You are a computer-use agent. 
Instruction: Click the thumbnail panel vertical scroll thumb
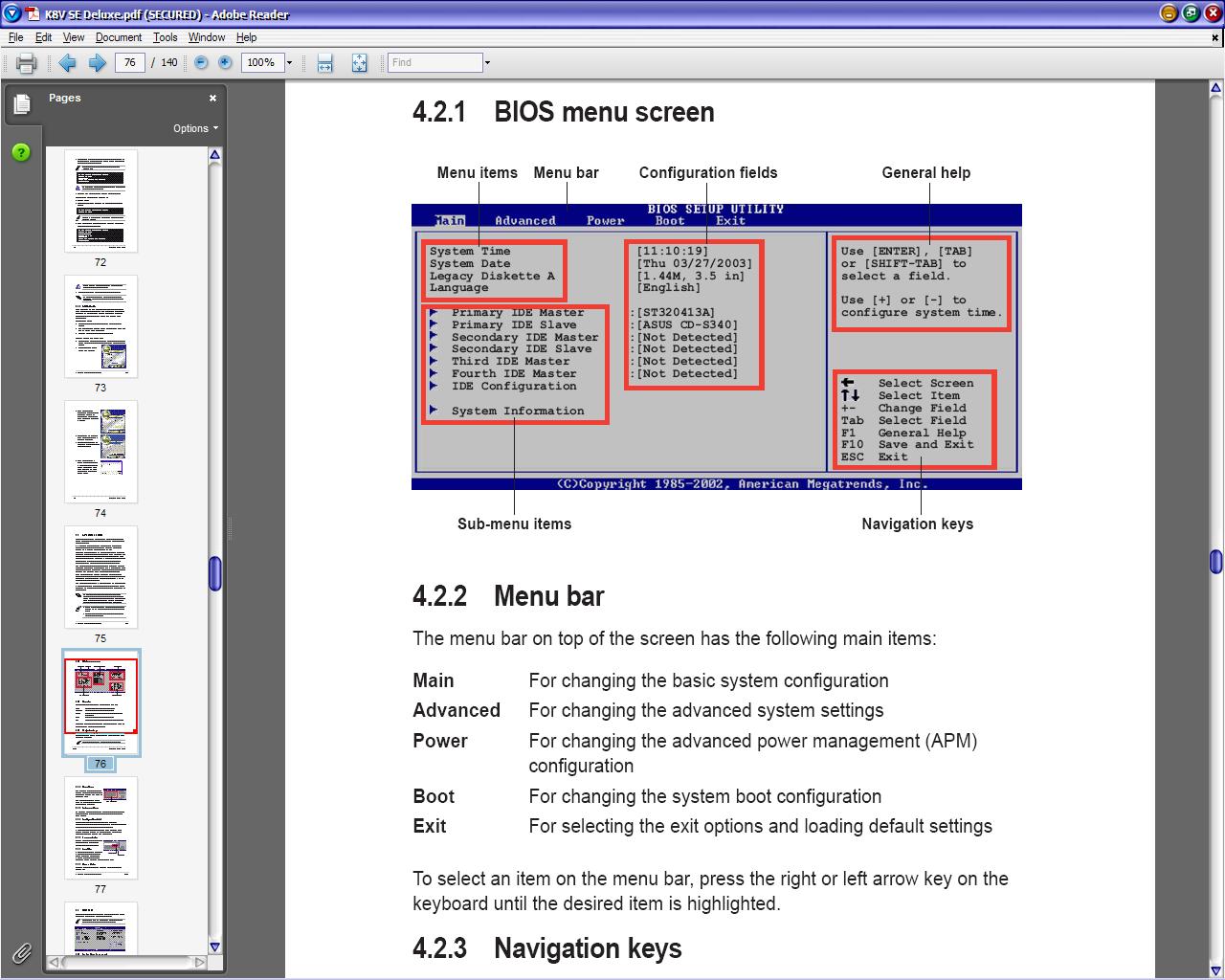(x=215, y=573)
